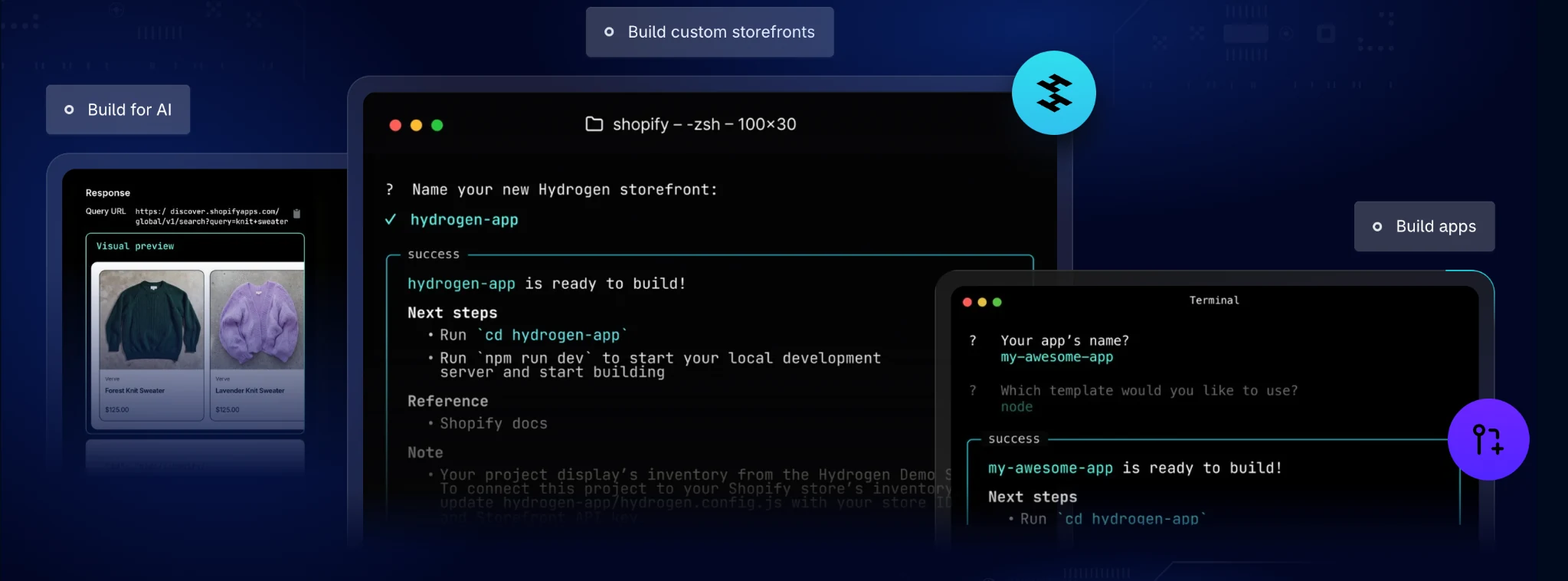Click the 'Note' heading

pos(425,453)
